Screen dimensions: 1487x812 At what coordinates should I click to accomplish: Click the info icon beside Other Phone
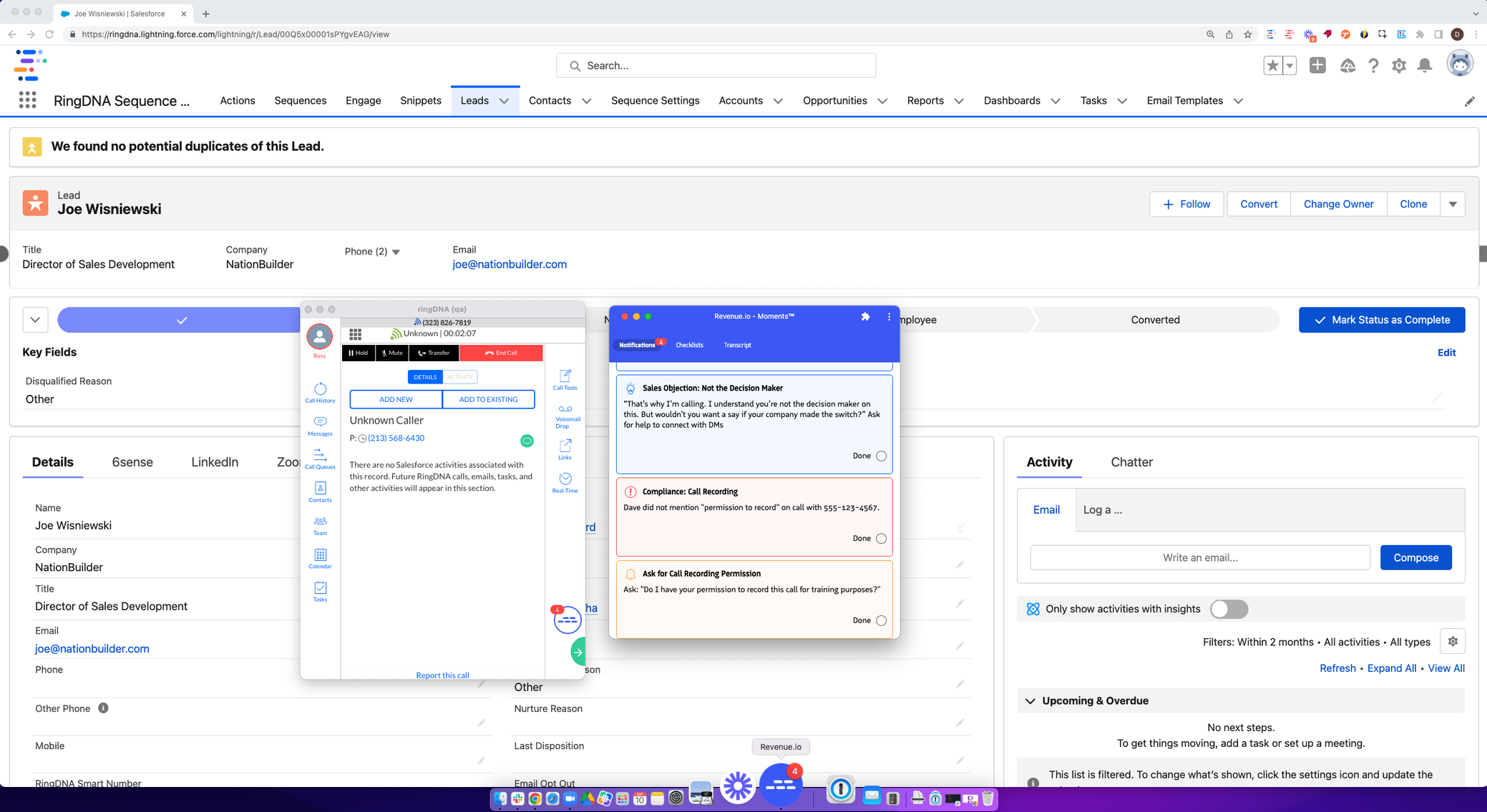coord(103,708)
